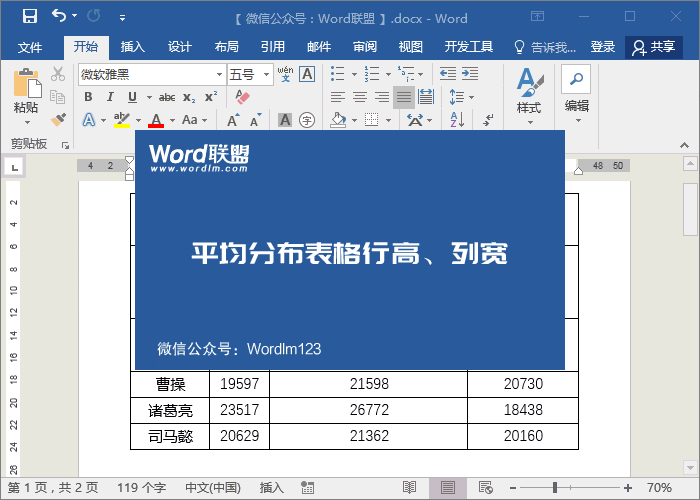
Task: Open the 编辑 editing group
Action: click(577, 95)
